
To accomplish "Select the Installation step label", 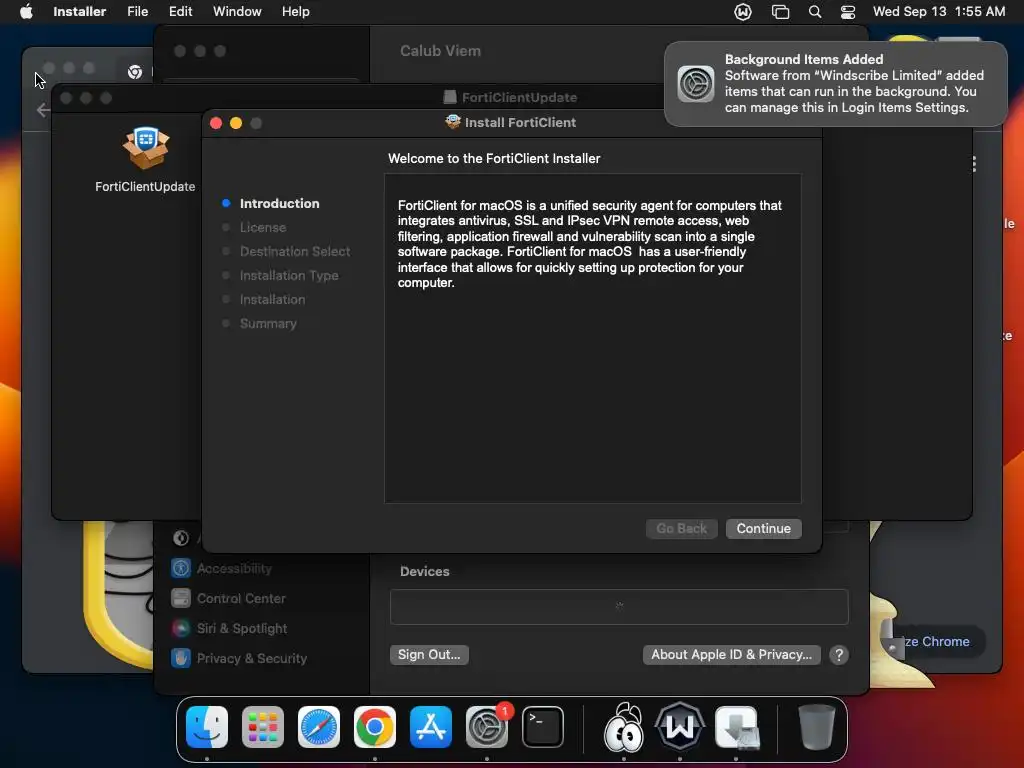I will pyautogui.click(x=272, y=300).
